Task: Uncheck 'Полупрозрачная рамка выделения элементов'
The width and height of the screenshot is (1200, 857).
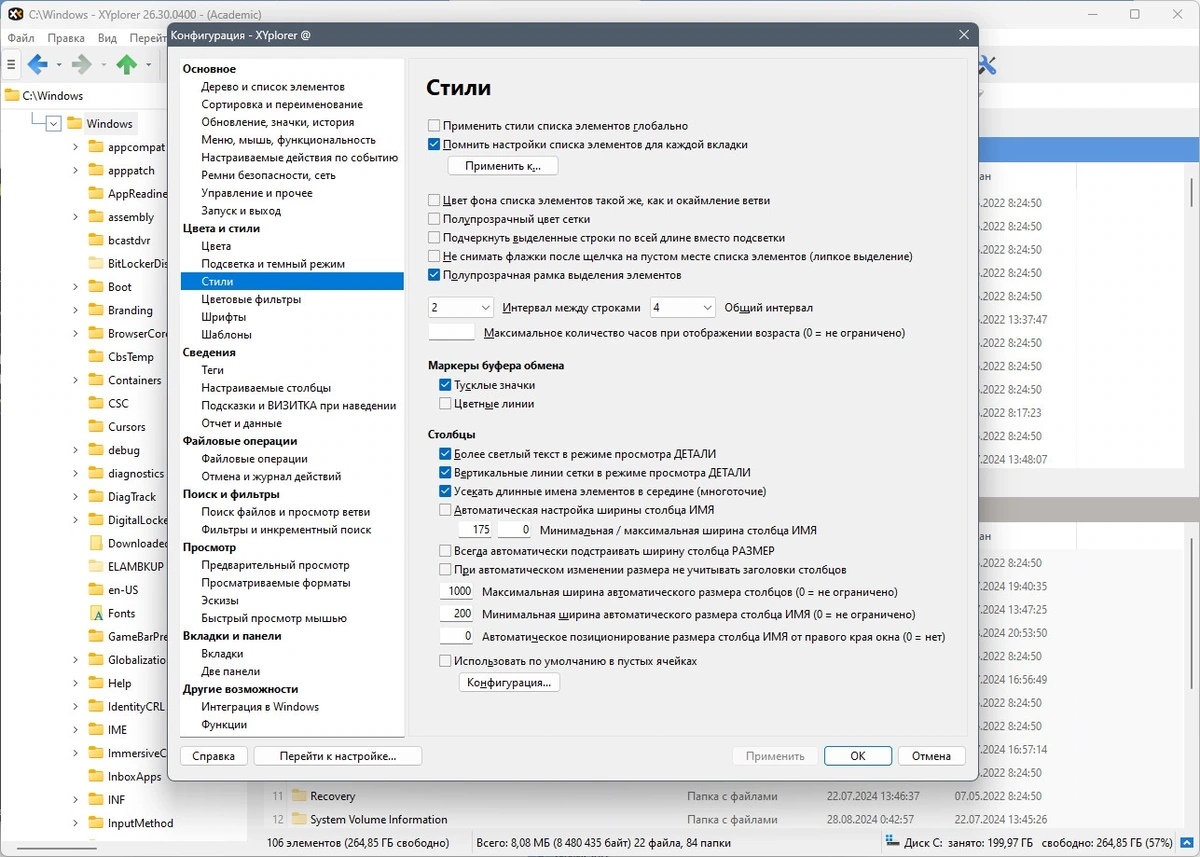Action: pos(434,275)
